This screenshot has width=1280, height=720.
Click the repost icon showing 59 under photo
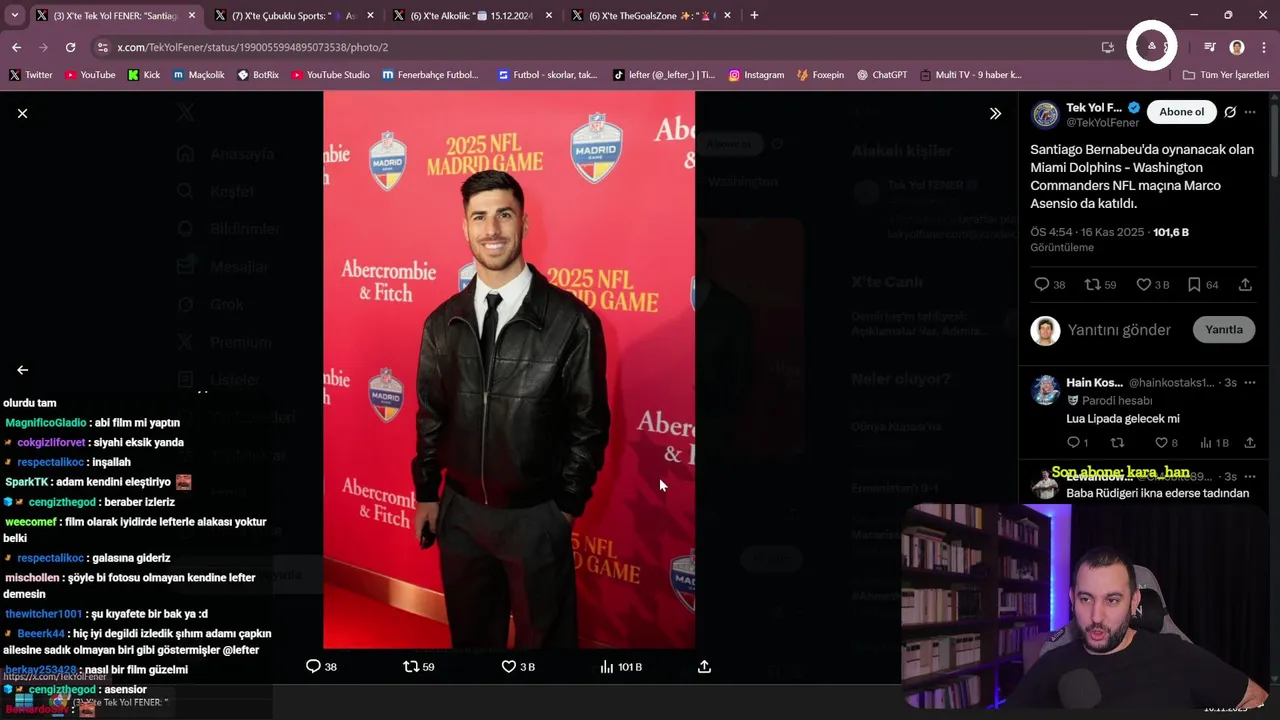point(410,666)
